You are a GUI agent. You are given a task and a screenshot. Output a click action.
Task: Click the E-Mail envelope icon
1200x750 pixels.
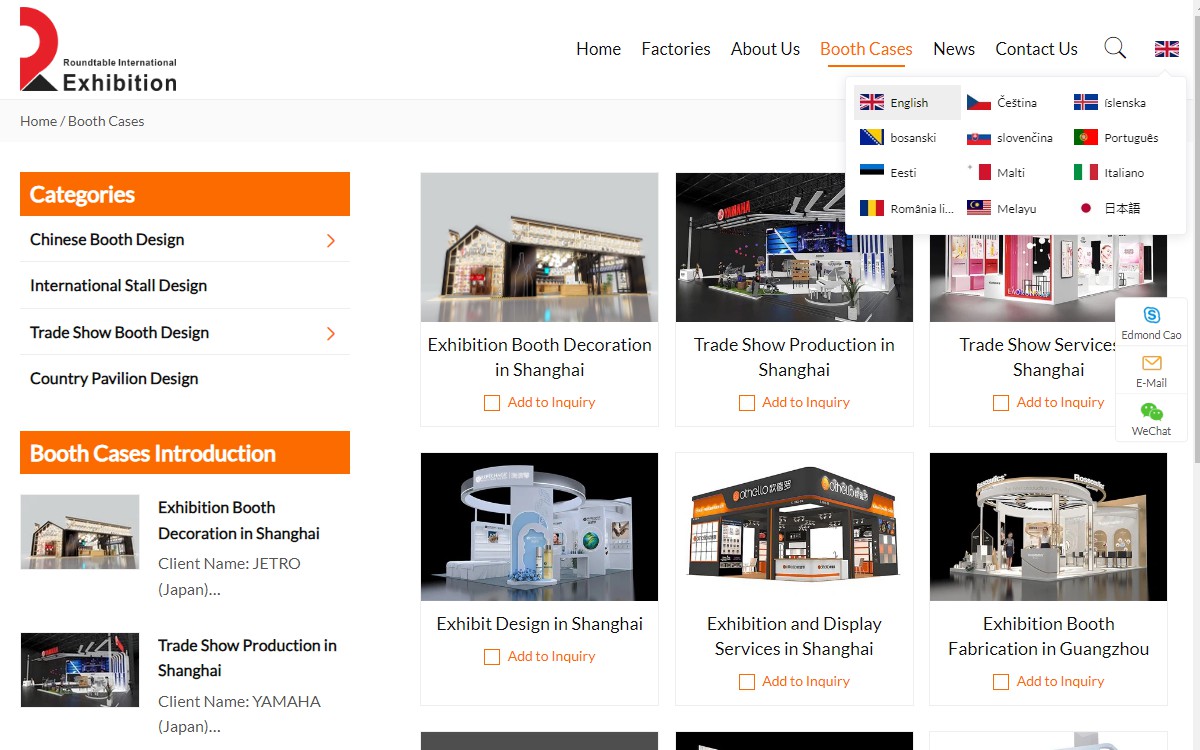coord(1151,364)
